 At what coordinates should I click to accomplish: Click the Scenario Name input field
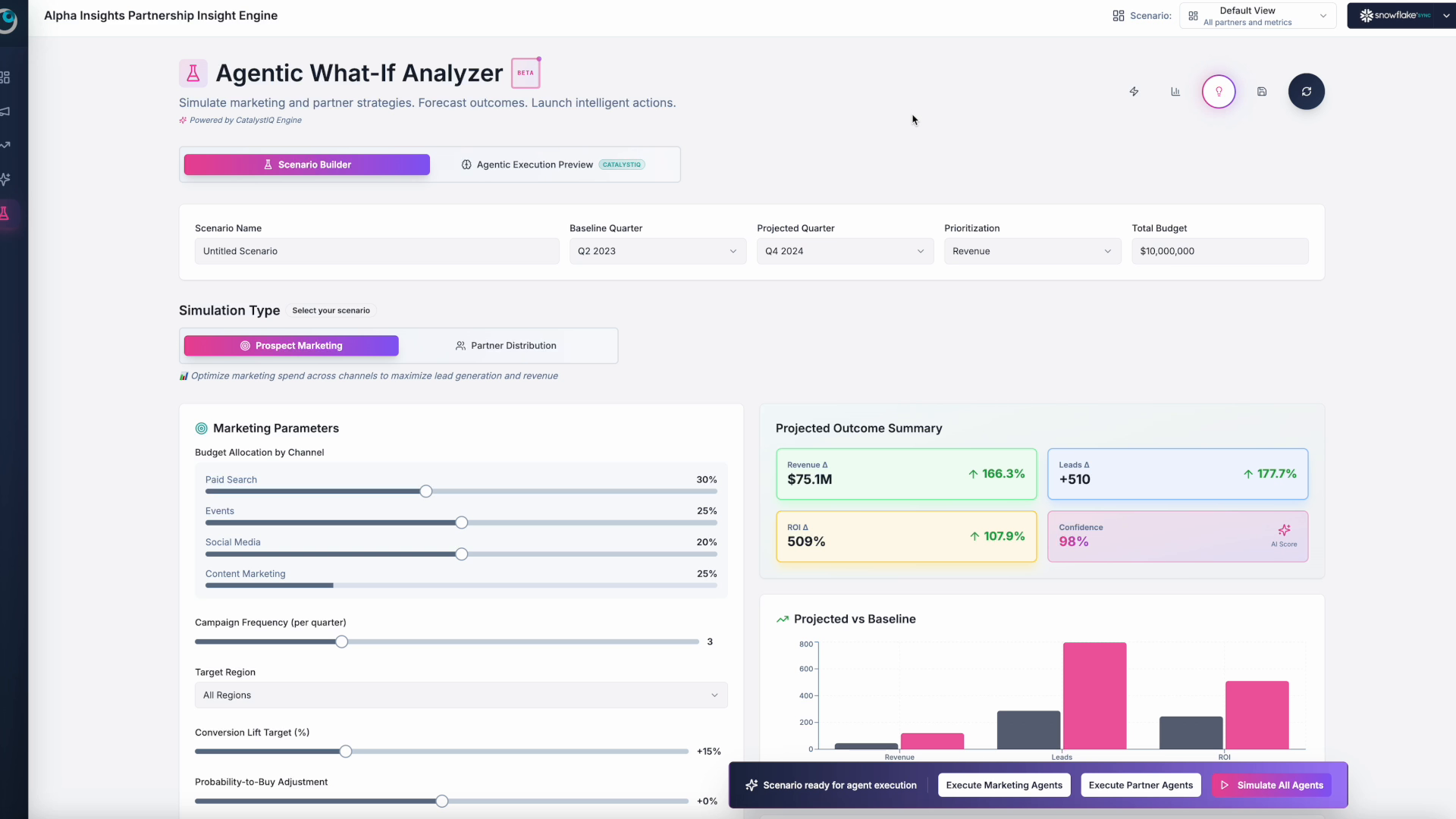coord(376,251)
